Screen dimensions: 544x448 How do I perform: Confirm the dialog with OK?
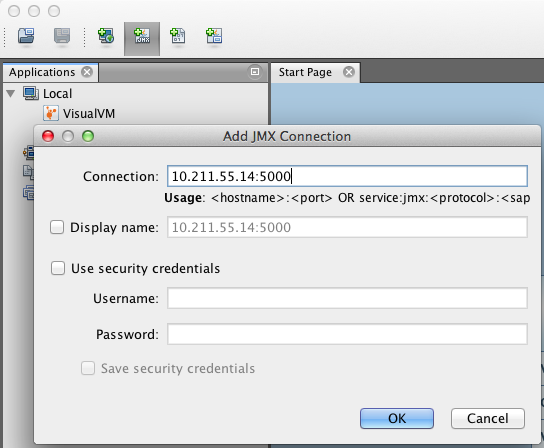[x=397, y=418]
